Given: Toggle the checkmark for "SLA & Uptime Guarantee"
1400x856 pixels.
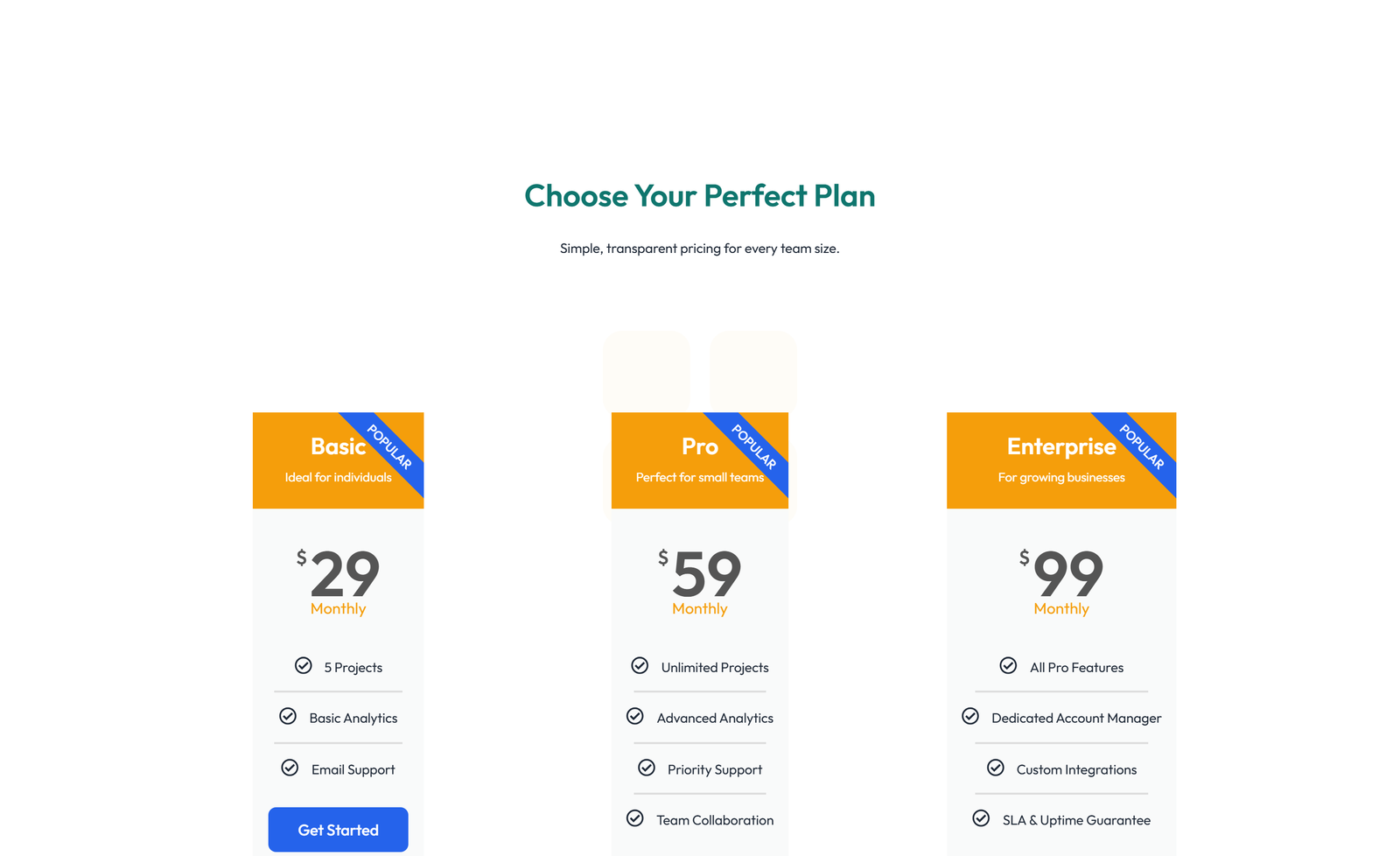Looking at the screenshot, I should [x=982, y=818].
